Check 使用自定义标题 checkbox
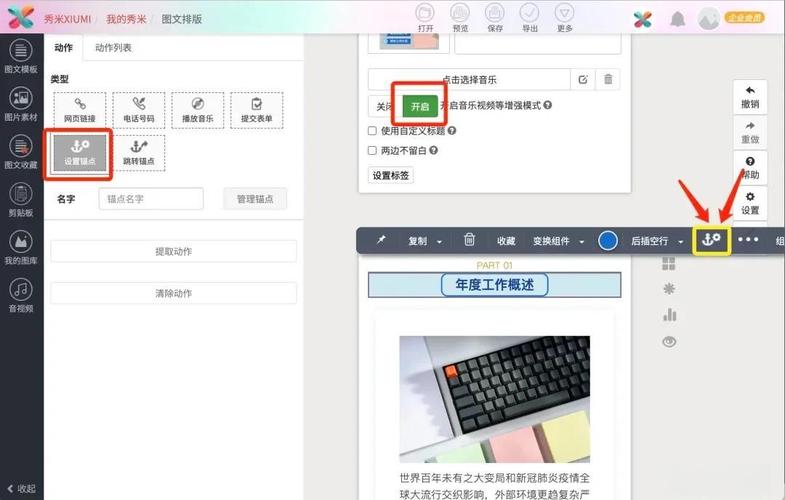The height and width of the screenshot is (500, 785). point(372,131)
